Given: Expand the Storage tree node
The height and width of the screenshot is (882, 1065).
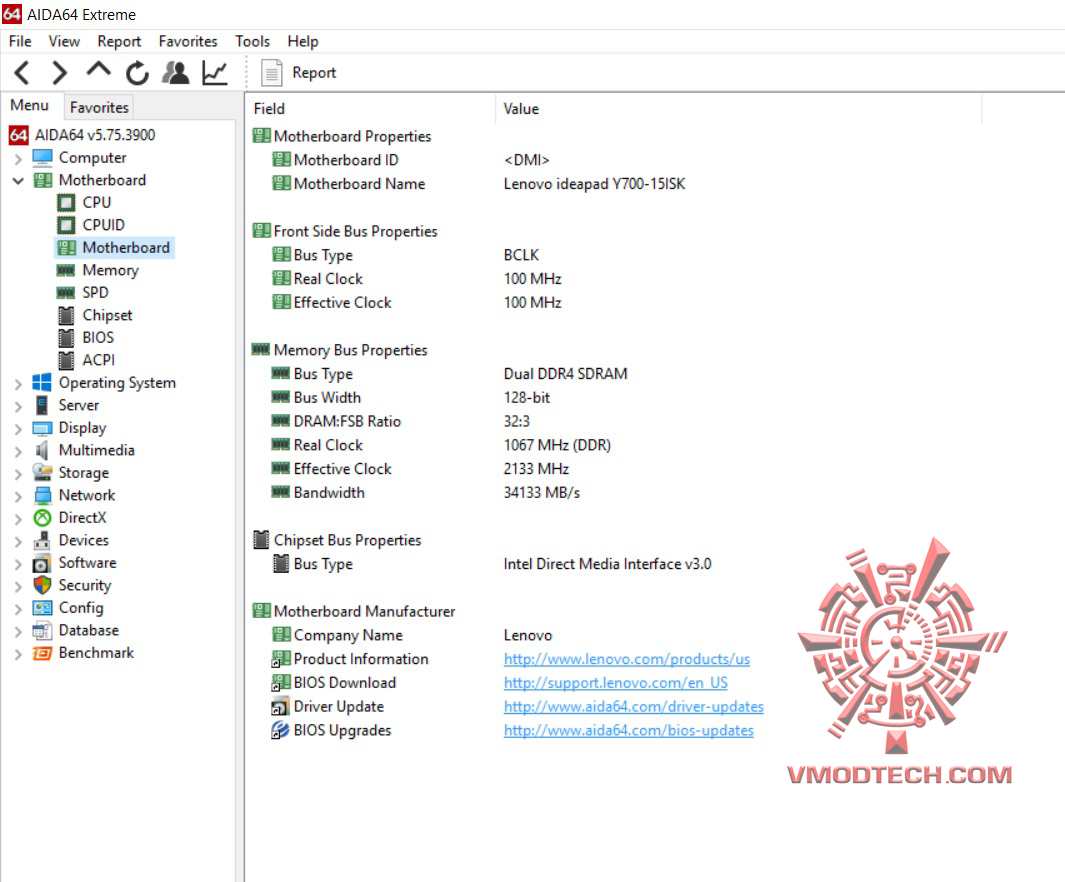Looking at the screenshot, I should click(17, 472).
